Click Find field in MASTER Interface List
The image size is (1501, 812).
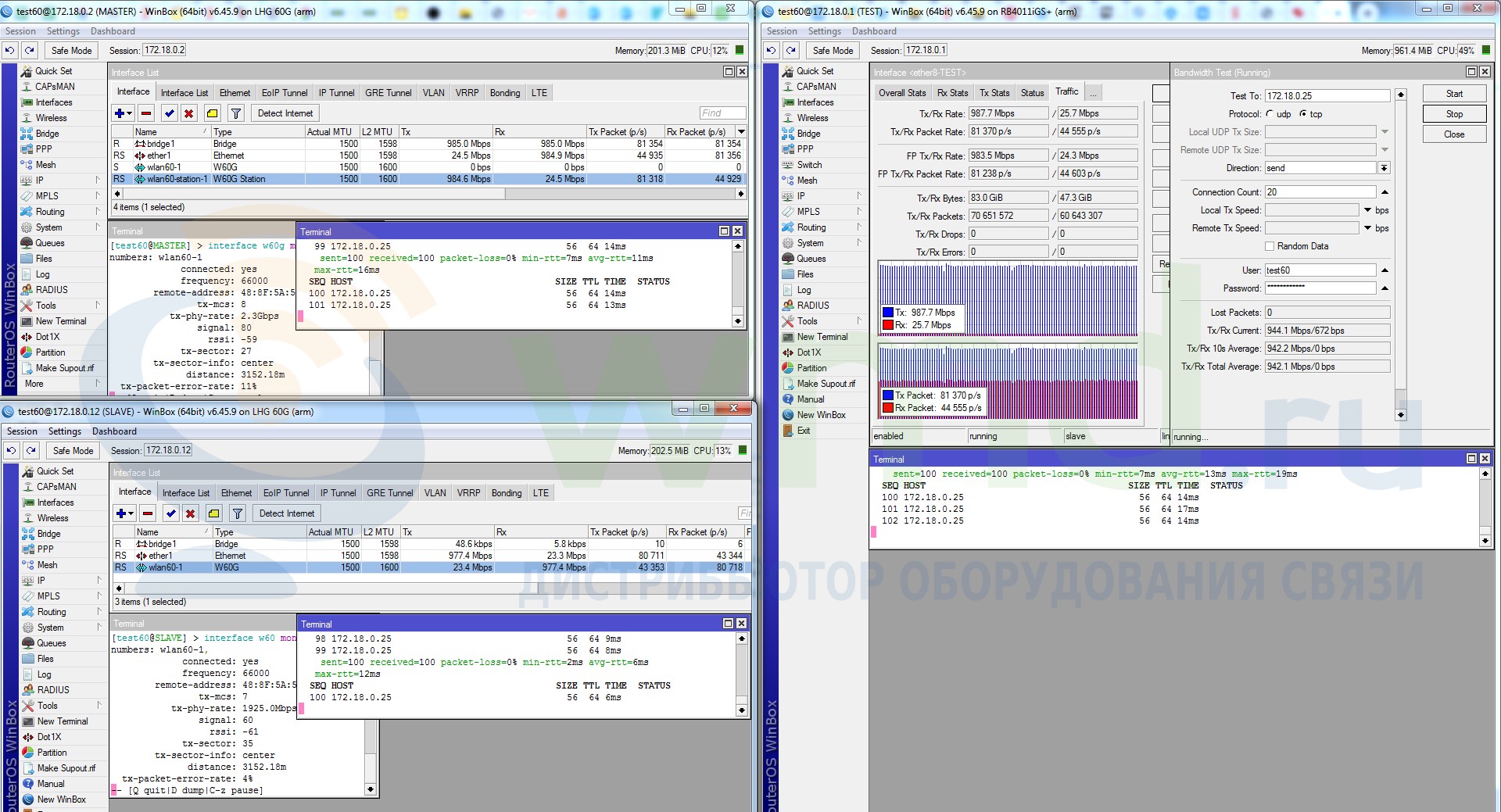pyautogui.click(x=722, y=113)
